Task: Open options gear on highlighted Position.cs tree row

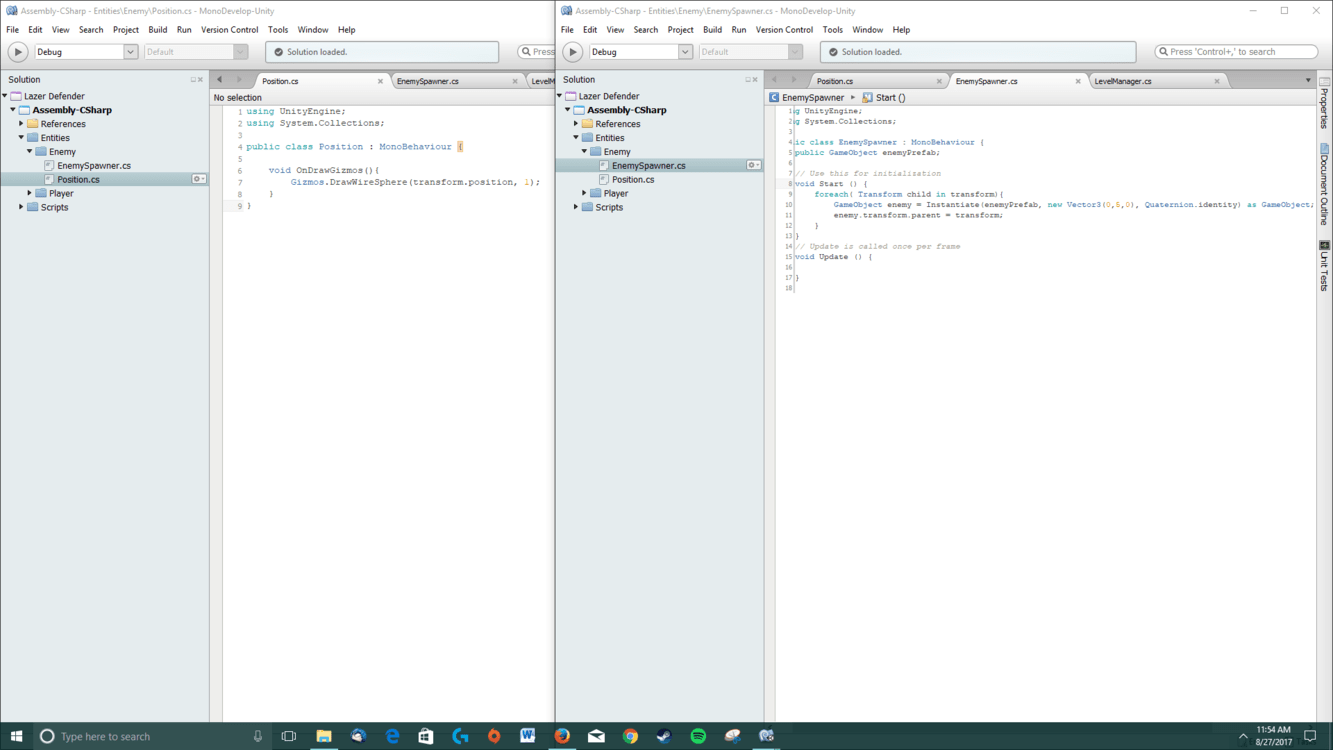Action: coord(198,179)
